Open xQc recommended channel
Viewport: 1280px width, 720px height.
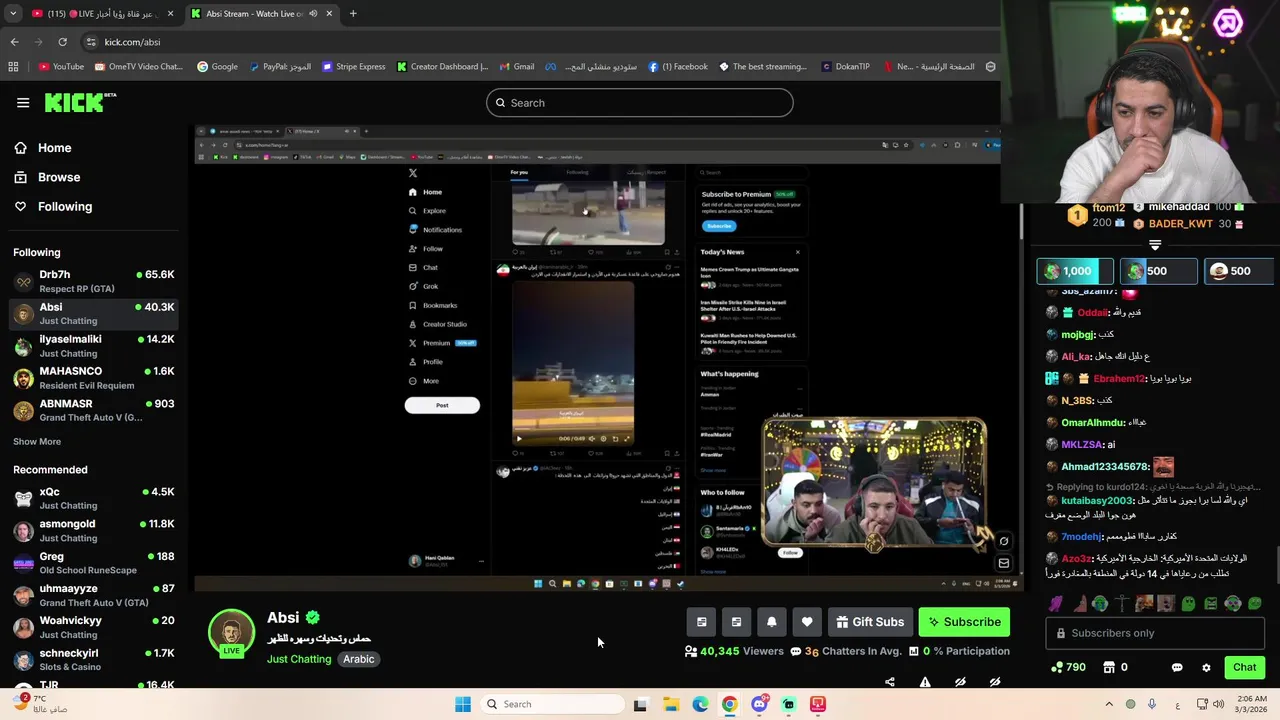pyautogui.click(x=94, y=498)
